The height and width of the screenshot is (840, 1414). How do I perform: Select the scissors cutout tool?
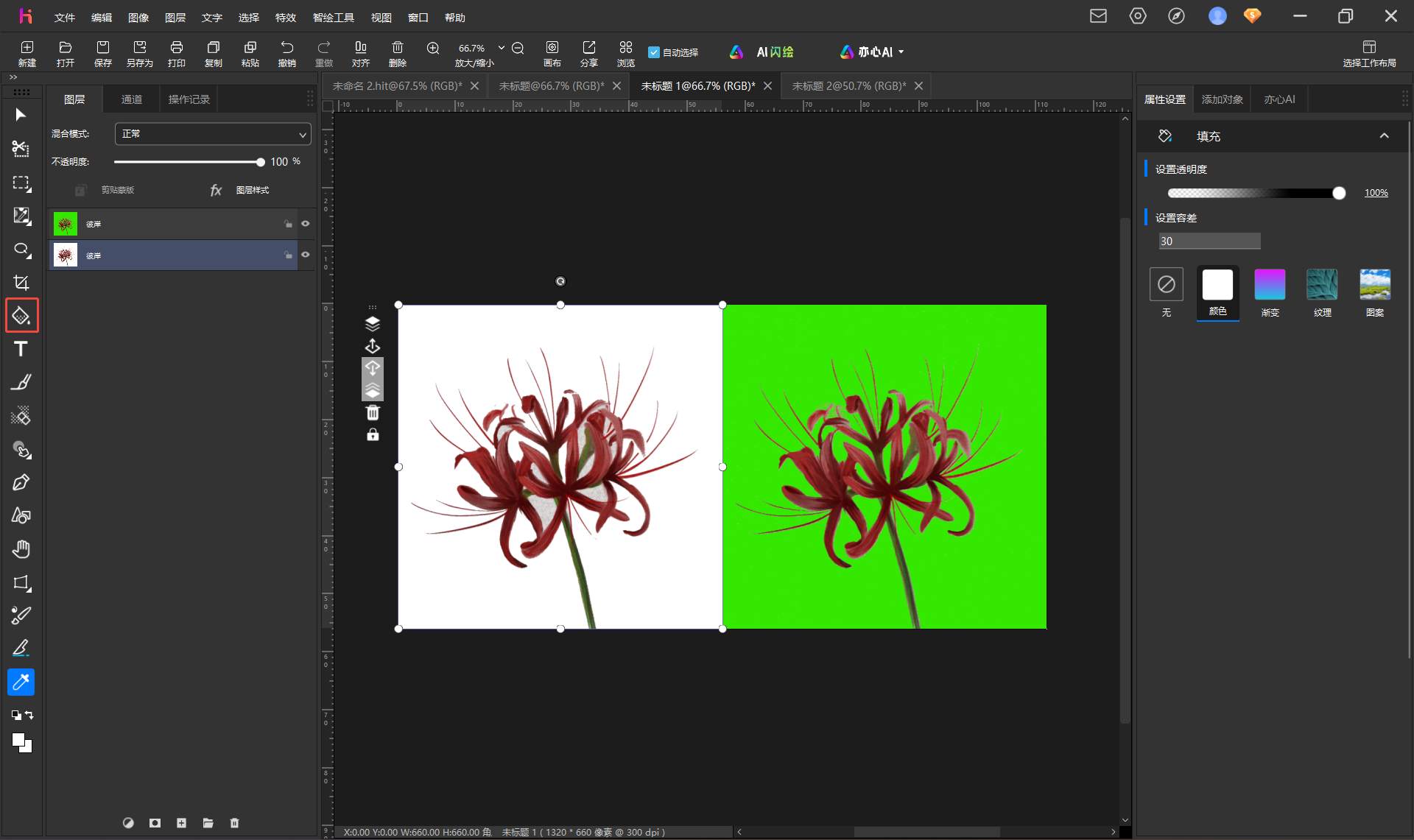(x=21, y=149)
